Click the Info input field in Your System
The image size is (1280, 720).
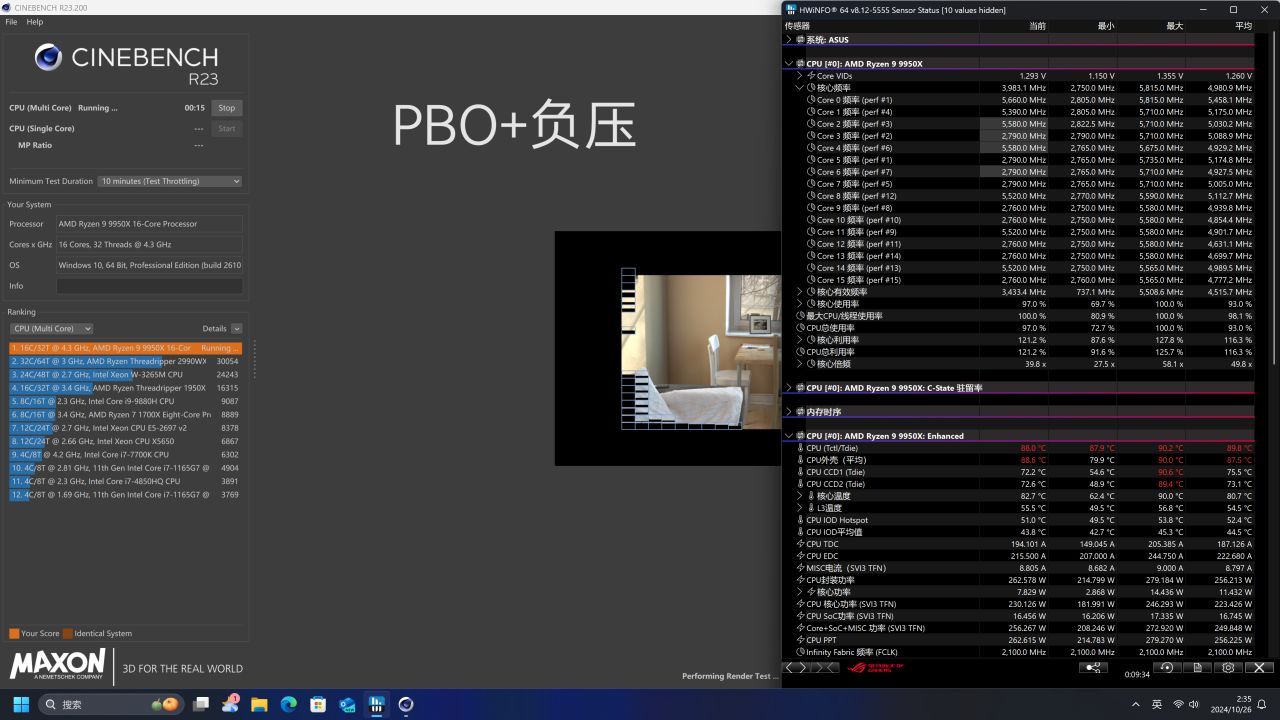(149, 286)
